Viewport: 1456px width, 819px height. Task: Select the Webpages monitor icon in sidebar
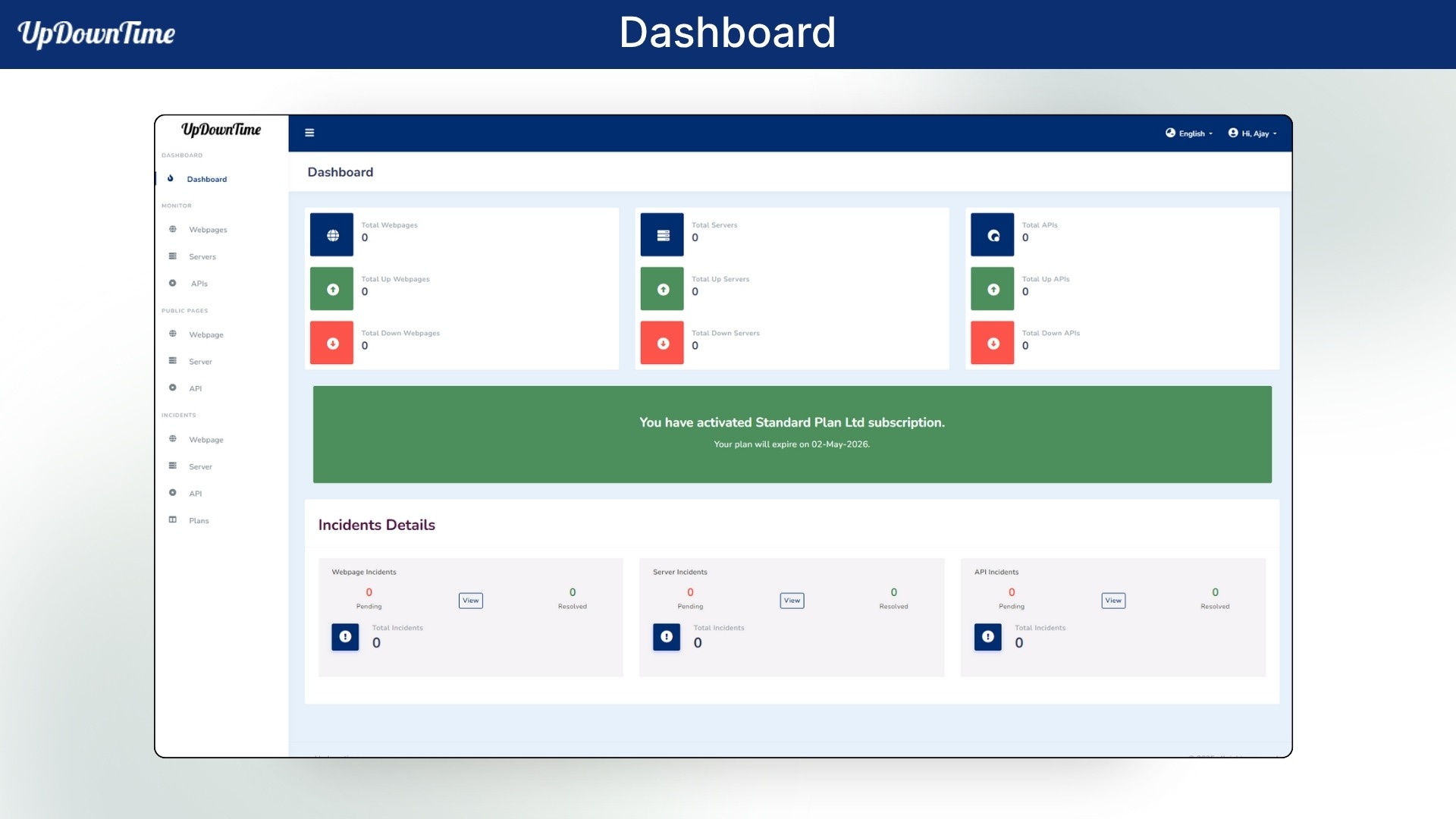[x=173, y=229]
